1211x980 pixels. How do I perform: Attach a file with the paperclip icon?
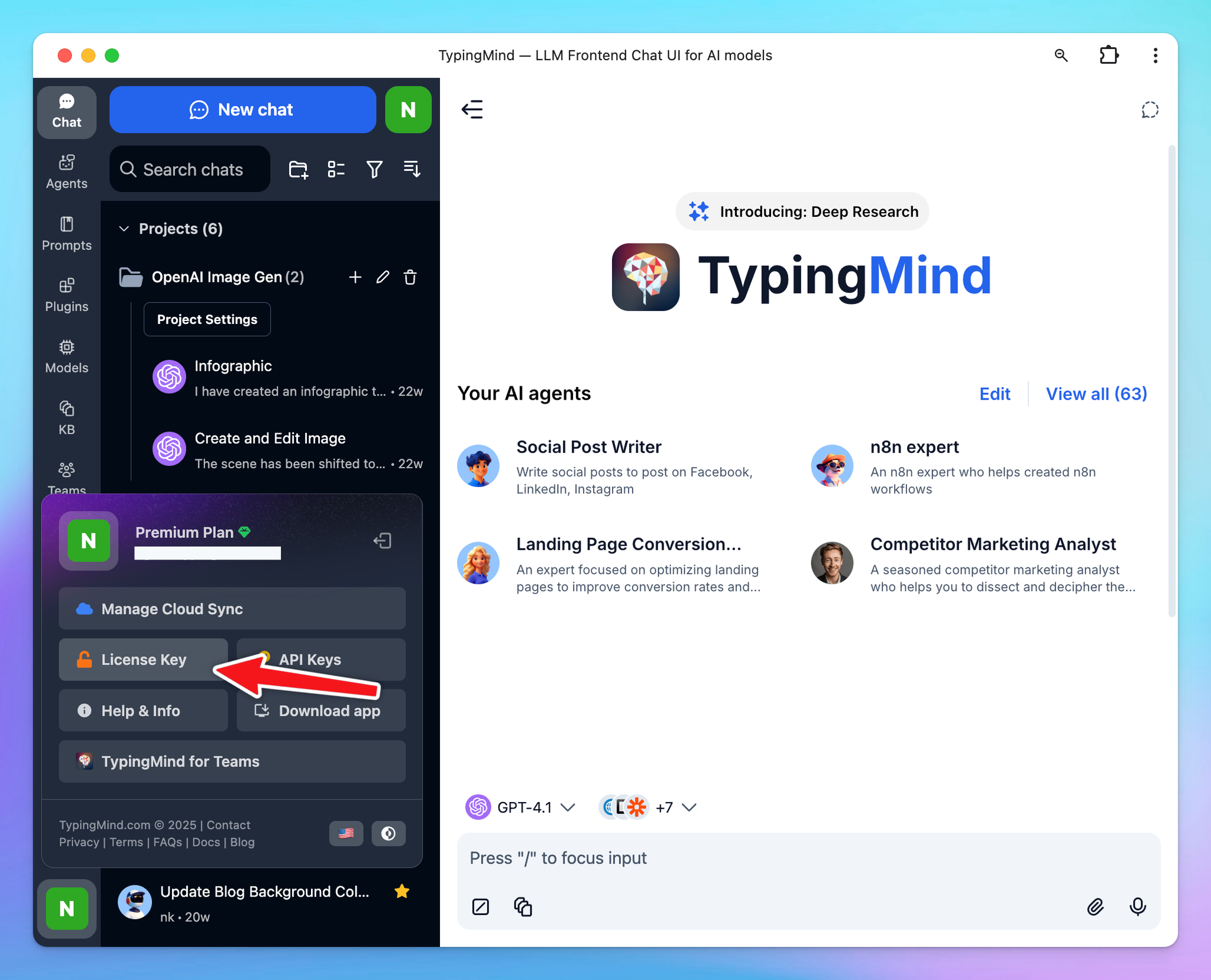pyautogui.click(x=1095, y=907)
